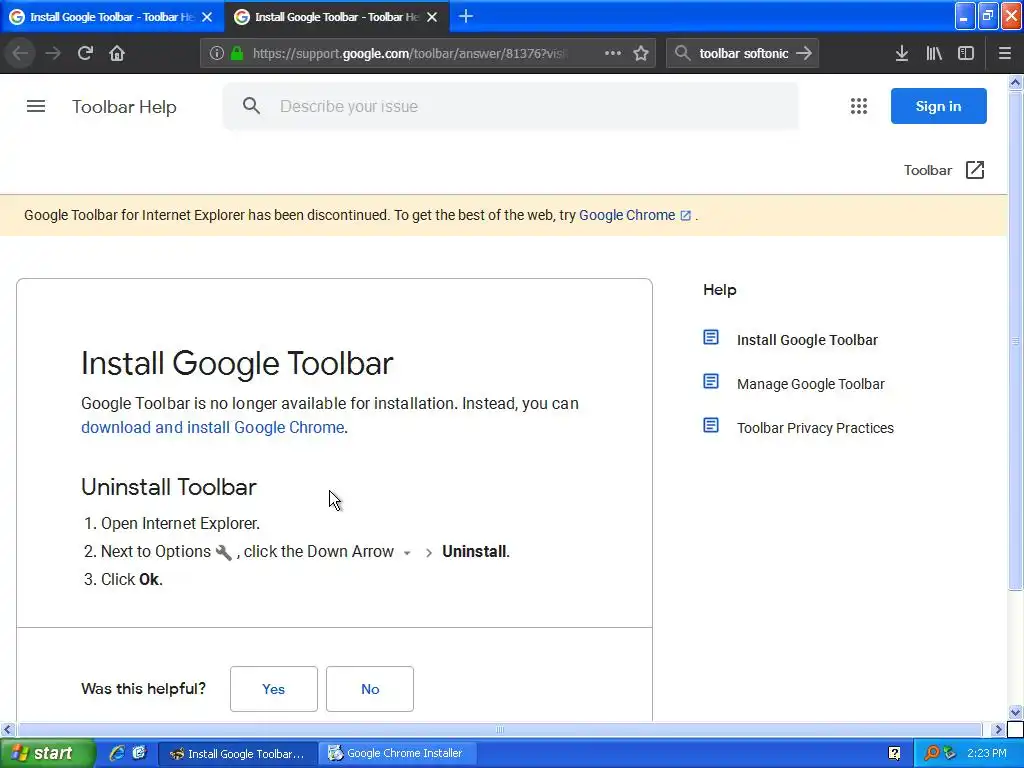Bookmark this page with the star

pyautogui.click(x=641, y=53)
